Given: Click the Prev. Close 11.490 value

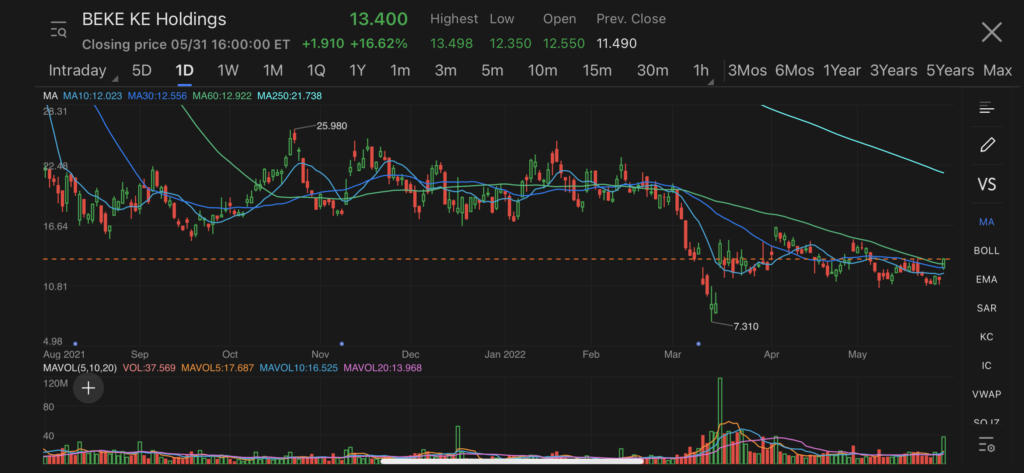Looking at the screenshot, I should (616, 44).
